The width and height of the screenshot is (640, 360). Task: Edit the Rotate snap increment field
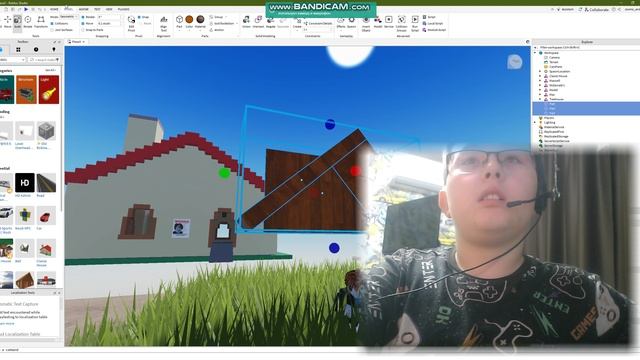[x=109, y=17]
